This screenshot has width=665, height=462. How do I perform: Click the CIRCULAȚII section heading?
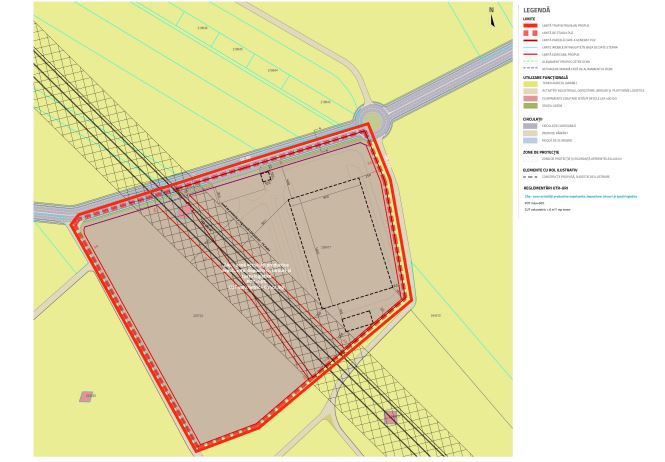tap(534, 118)
